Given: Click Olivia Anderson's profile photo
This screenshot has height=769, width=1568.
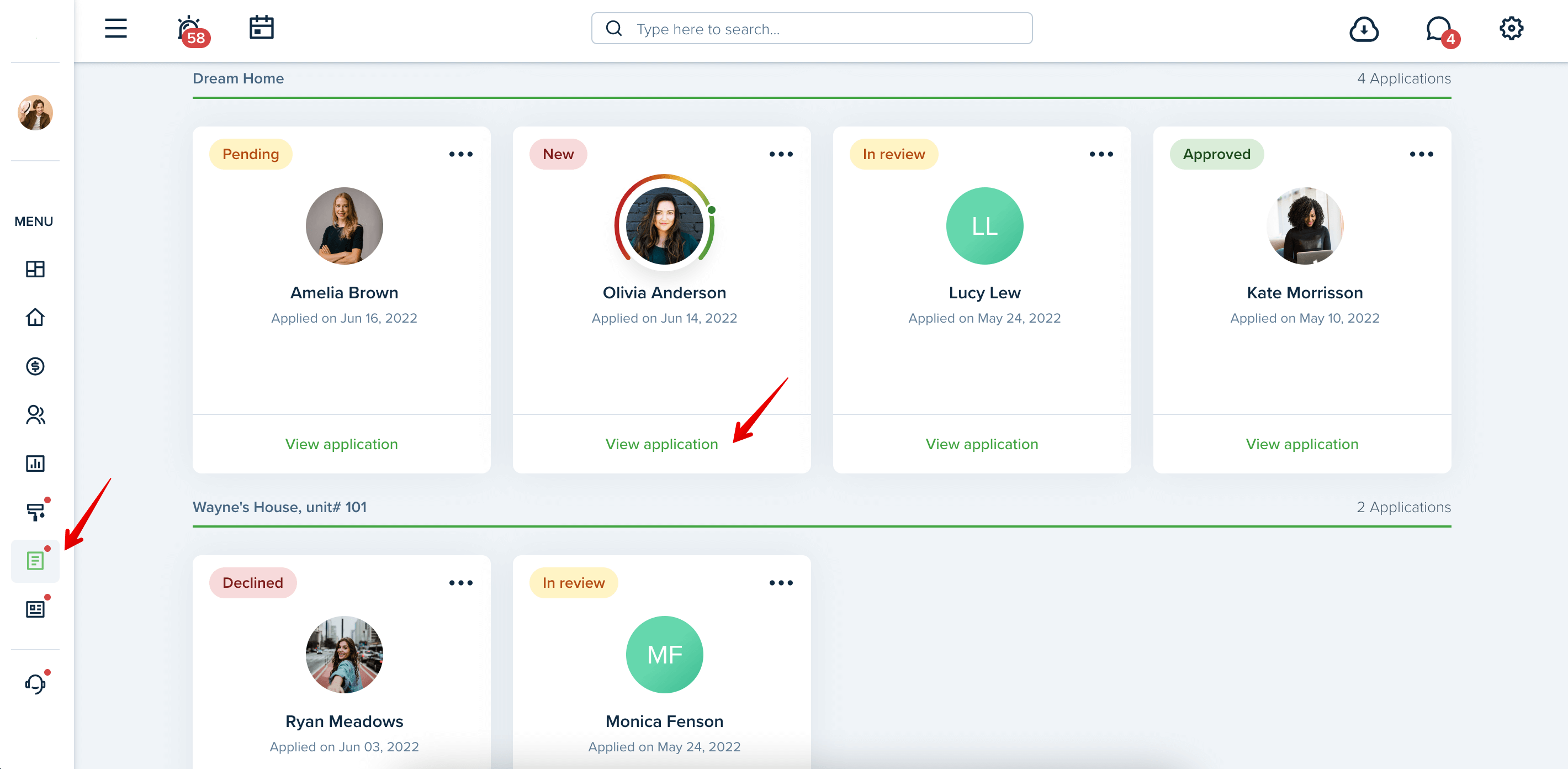Looking at the screenshot, I should pos(664,226).
